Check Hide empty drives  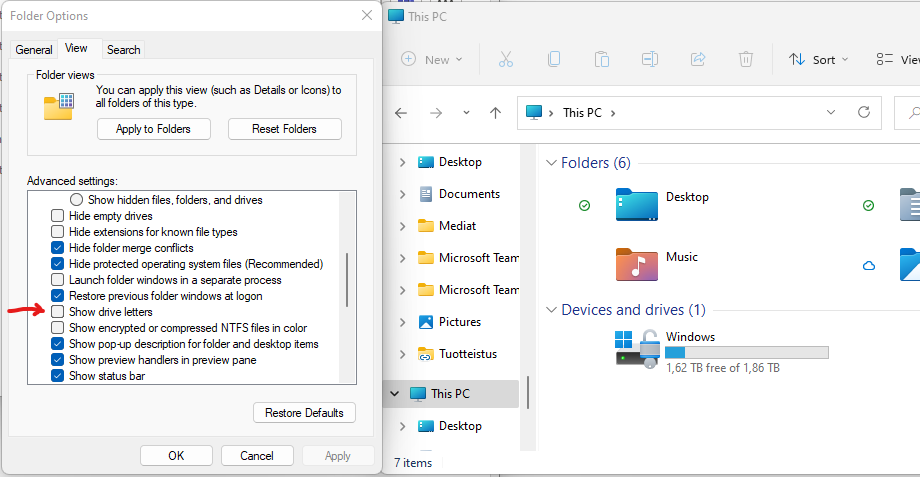coord(58,216)
